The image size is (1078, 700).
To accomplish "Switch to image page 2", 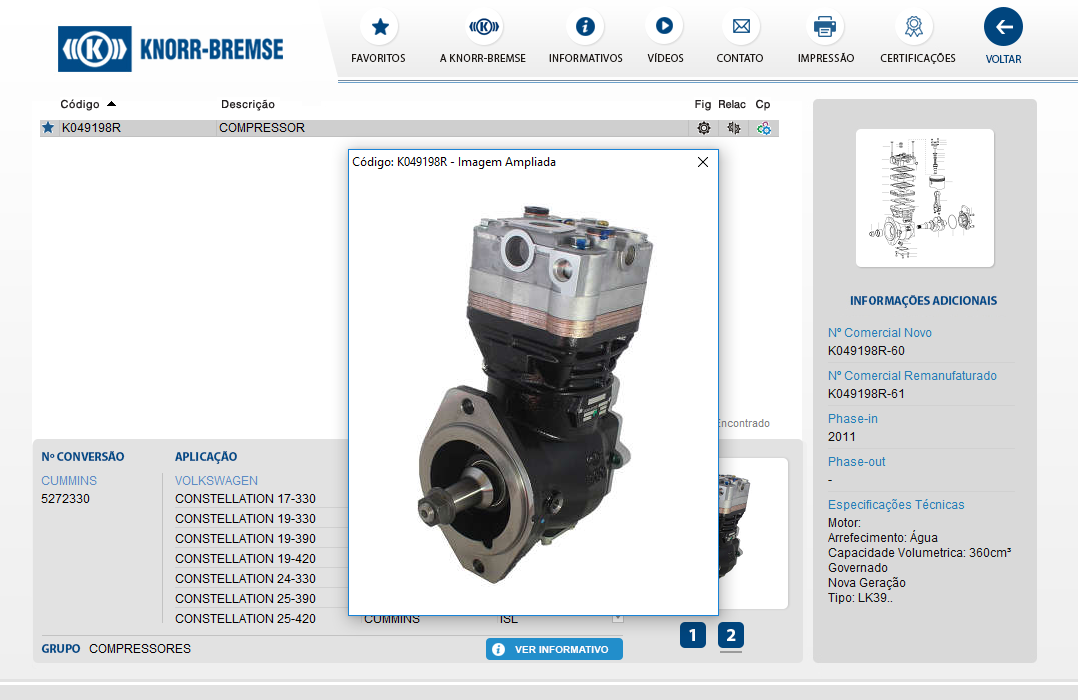I will [x=731, y=635].
